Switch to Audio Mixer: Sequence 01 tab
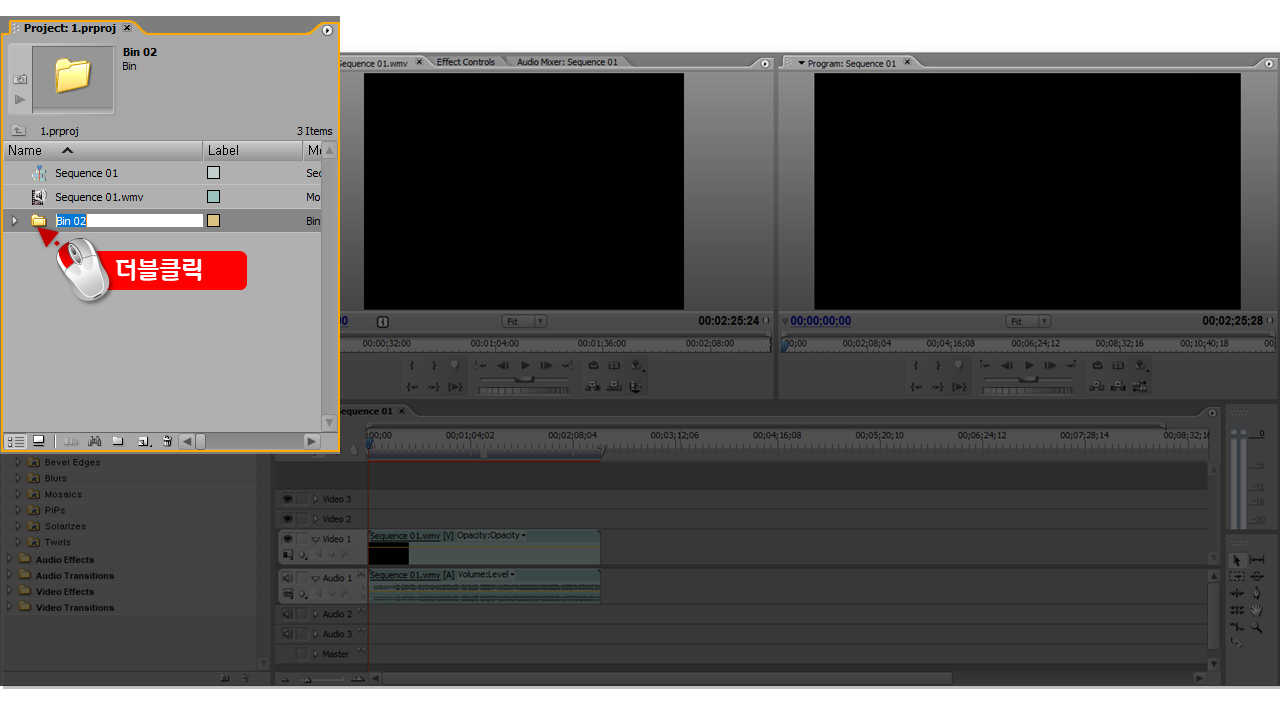Screen dimensions: 1280x720 (x=567, y=62)
